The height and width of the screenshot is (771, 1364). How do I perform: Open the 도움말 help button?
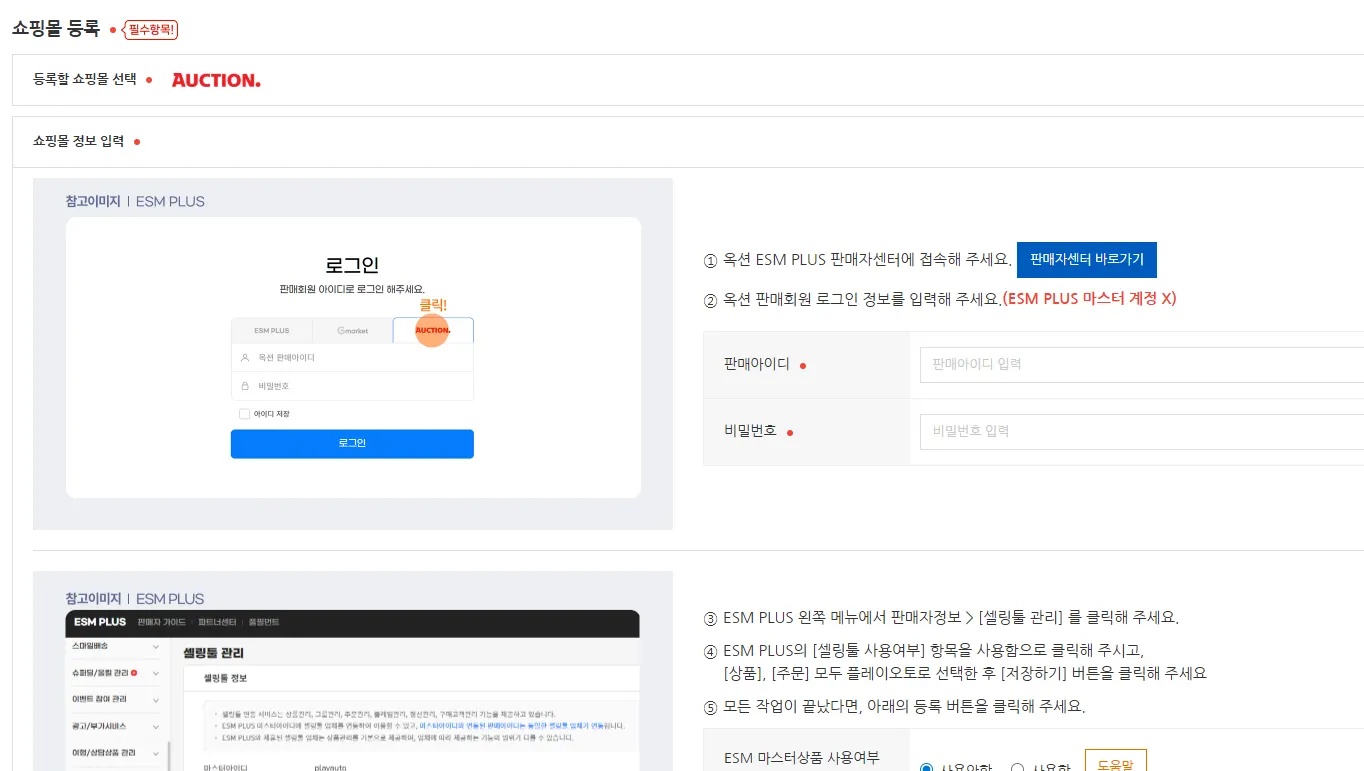pos(1115,762)
